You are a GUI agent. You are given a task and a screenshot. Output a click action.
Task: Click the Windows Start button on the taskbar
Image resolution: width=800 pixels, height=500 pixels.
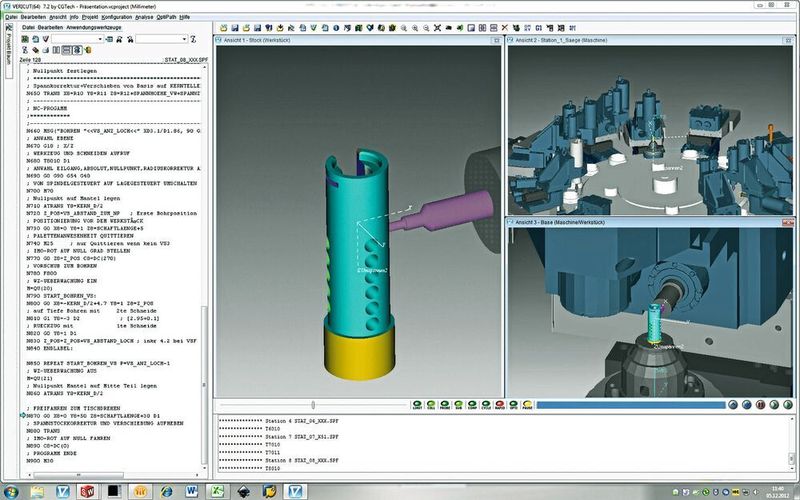pyautogui.click(x=10, y=491)
